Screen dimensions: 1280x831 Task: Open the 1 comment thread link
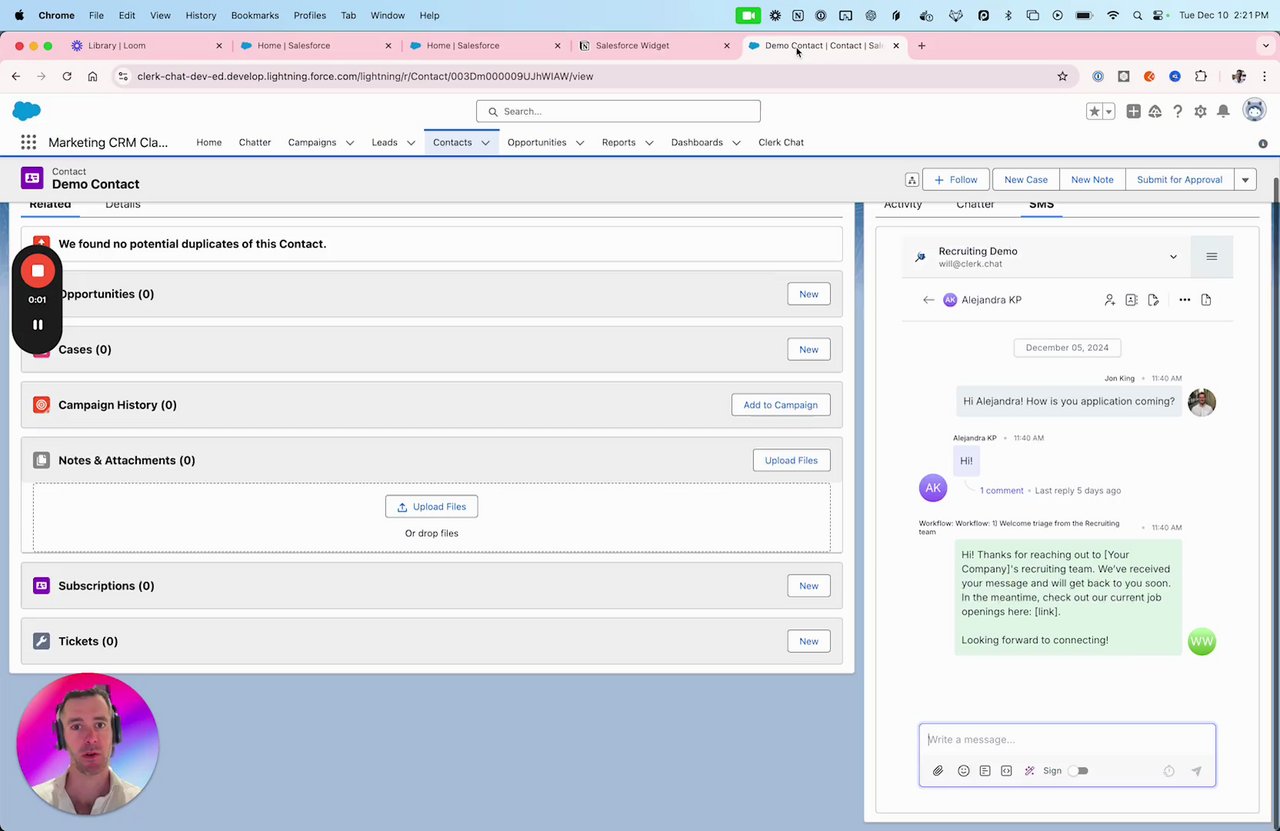1001,491
